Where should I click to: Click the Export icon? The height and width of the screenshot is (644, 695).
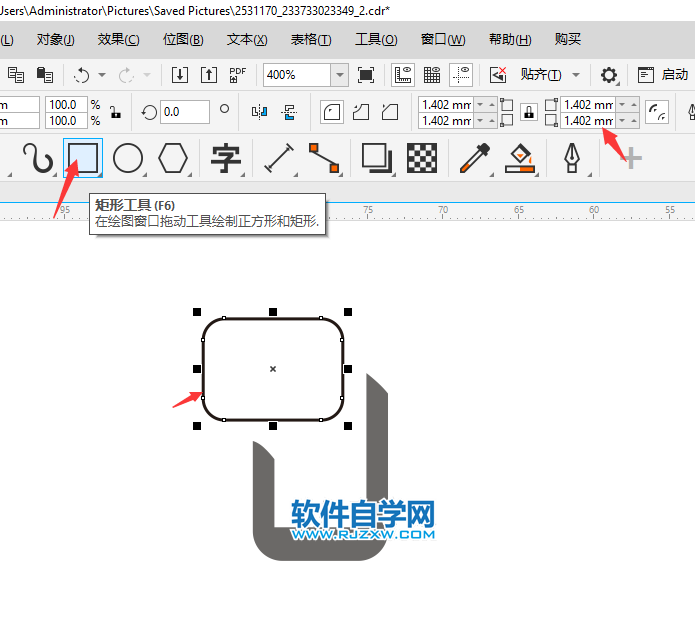(209, 75)
